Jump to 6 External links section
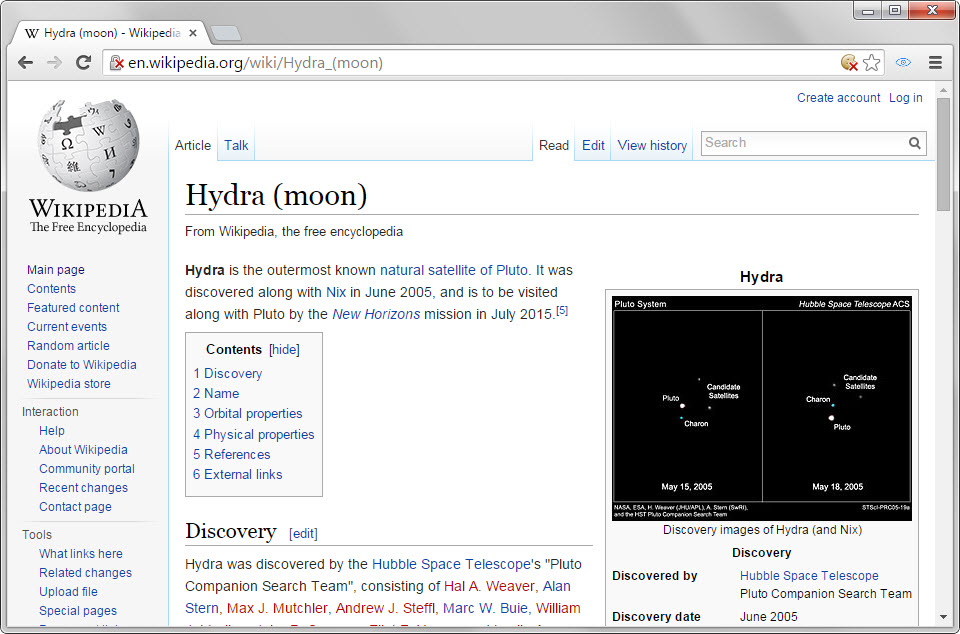Screen dimensions: 960x634 [x=238, y=475]
